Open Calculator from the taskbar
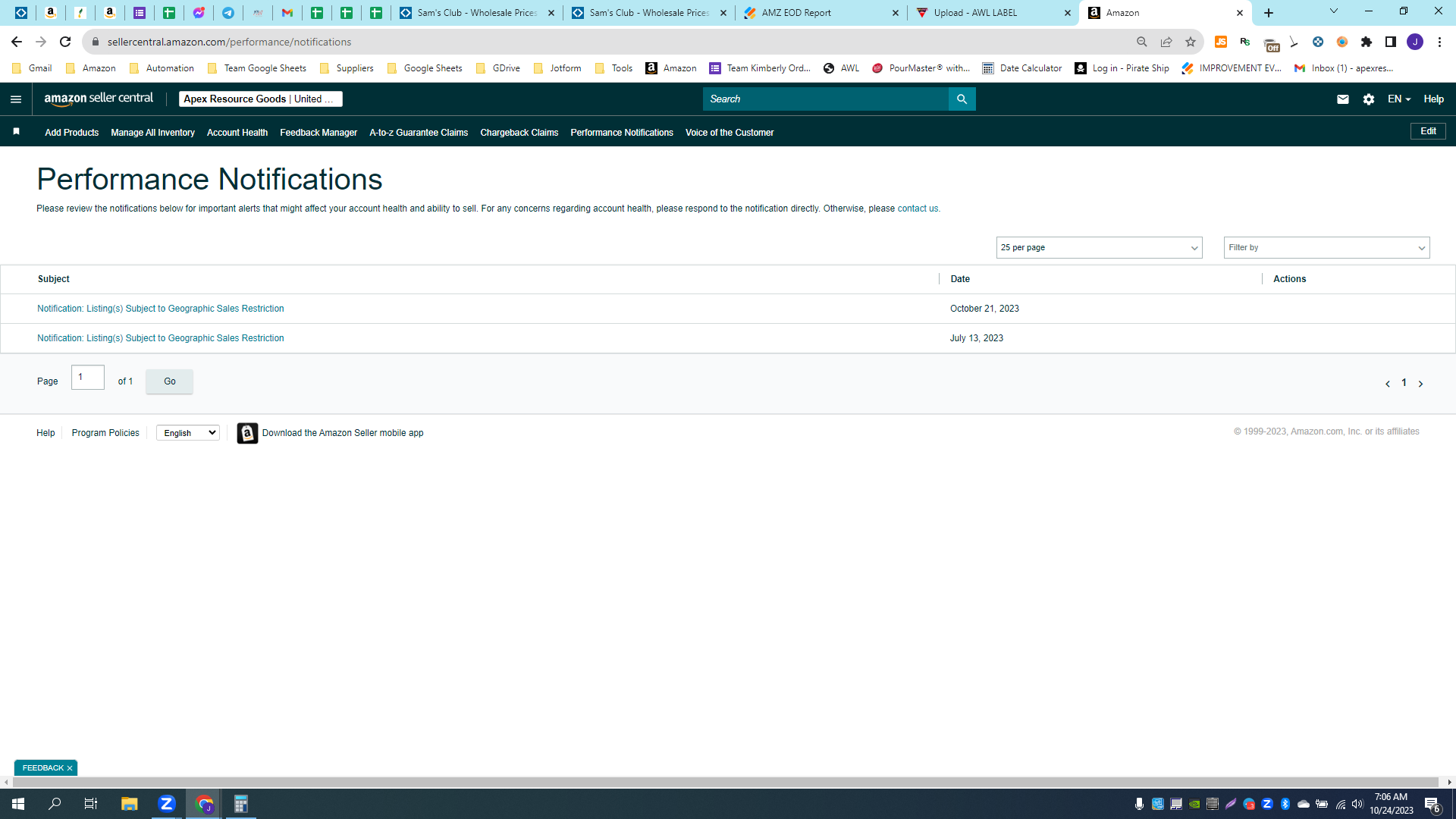This screenshot has width=1456, height=819. point(241,804)
